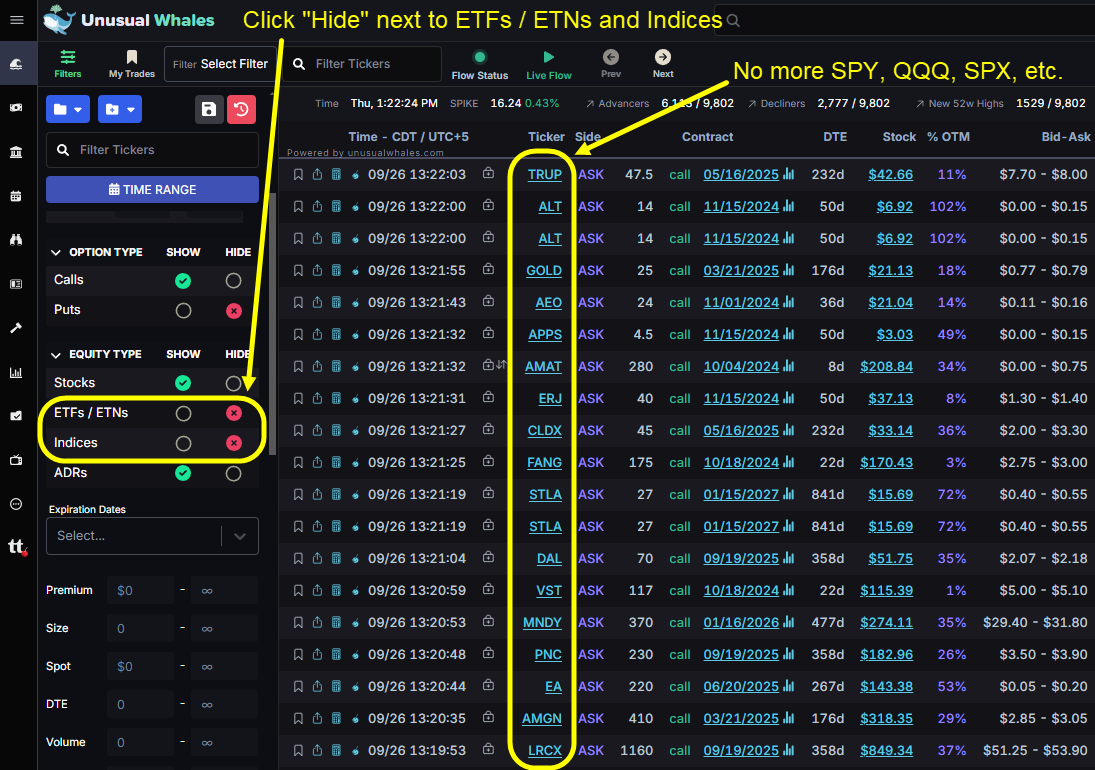This screenshot has height=770, width=1095.
Task: Open the tastytrade tt sidebar icon
Action: (x=17, y=547)
